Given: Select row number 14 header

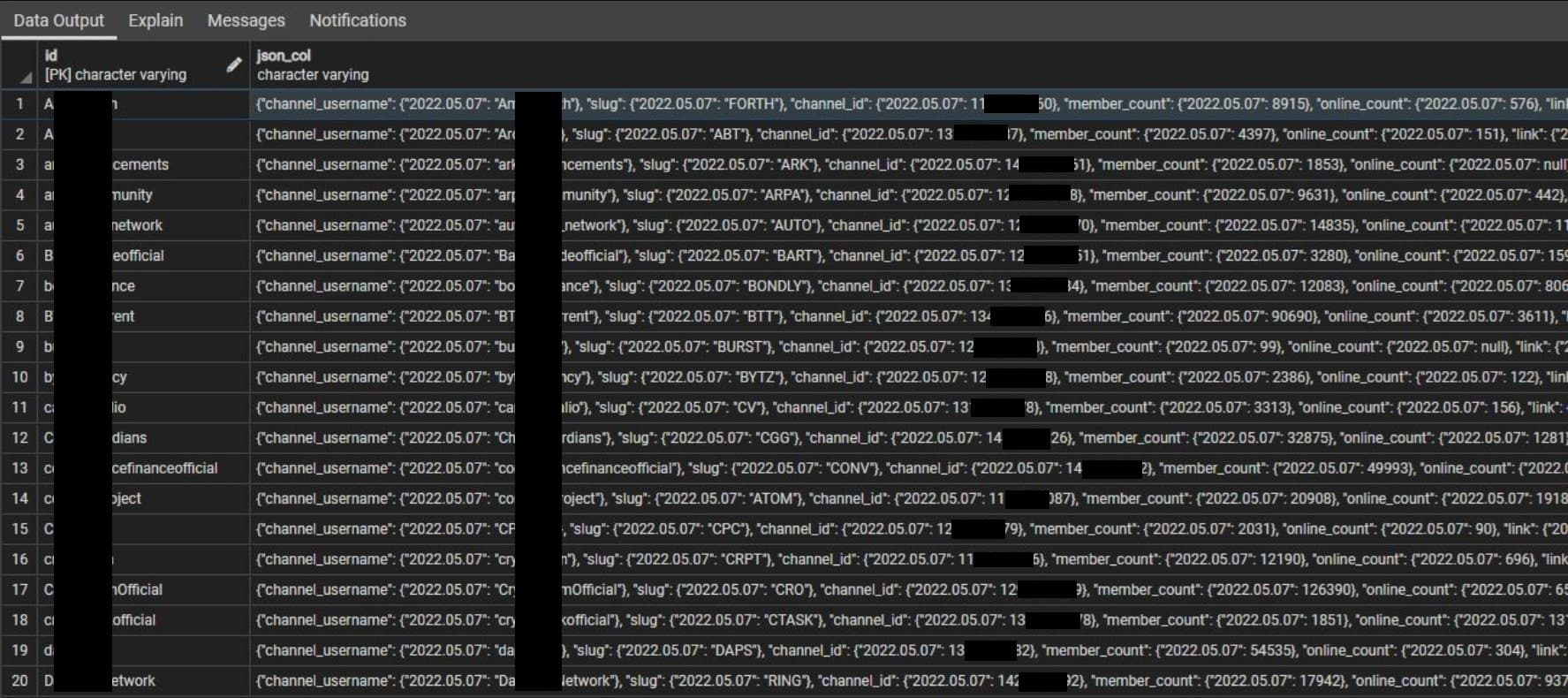Looking at the screenshot, I should click(x=19, y=498).
